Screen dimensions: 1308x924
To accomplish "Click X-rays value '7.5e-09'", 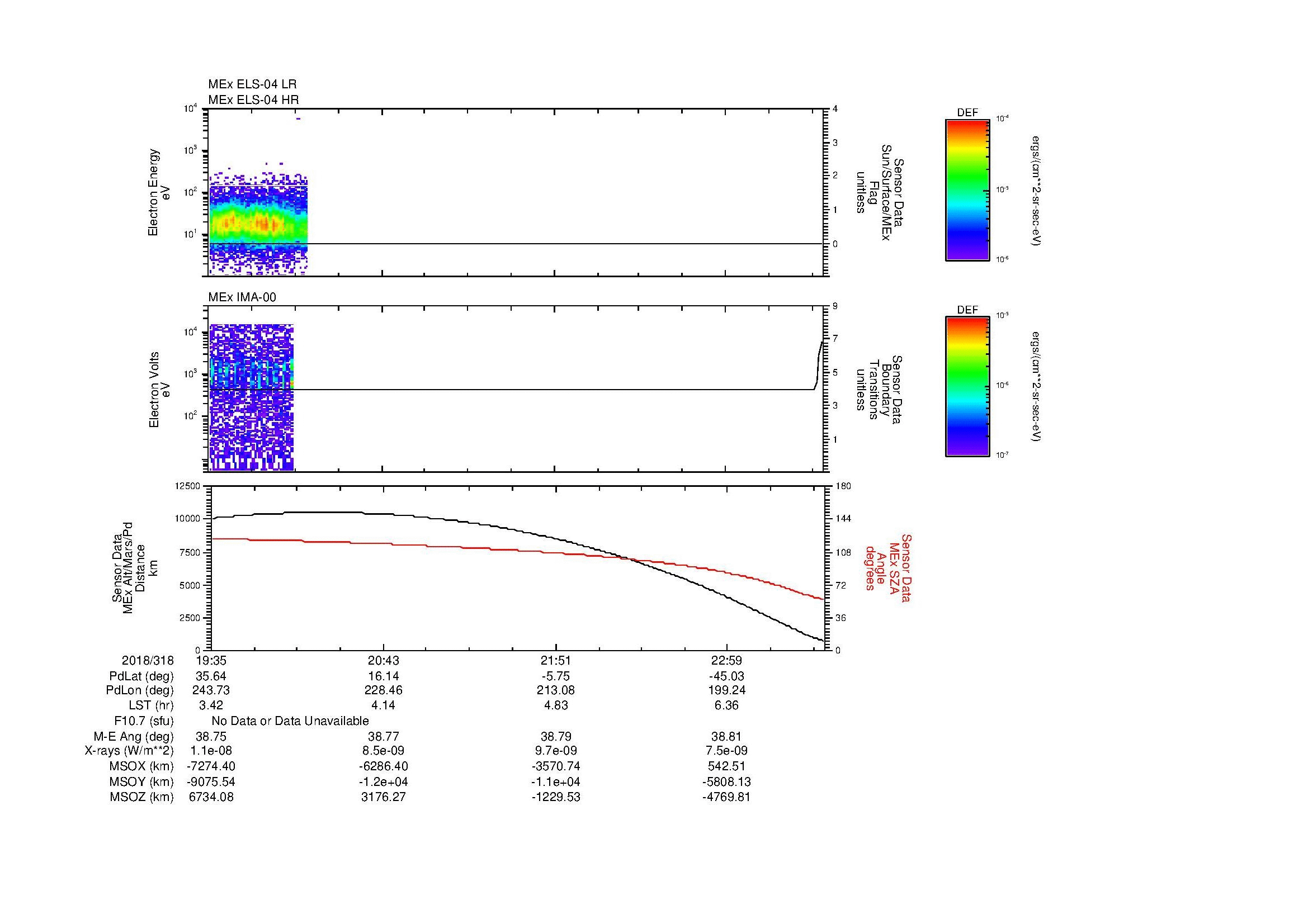I will 727,751.
